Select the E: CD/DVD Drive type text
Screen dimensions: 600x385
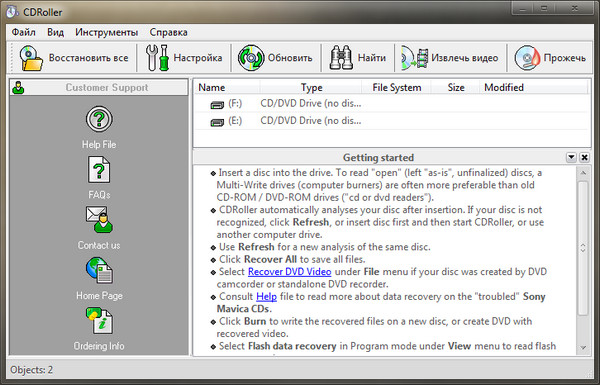310,121
